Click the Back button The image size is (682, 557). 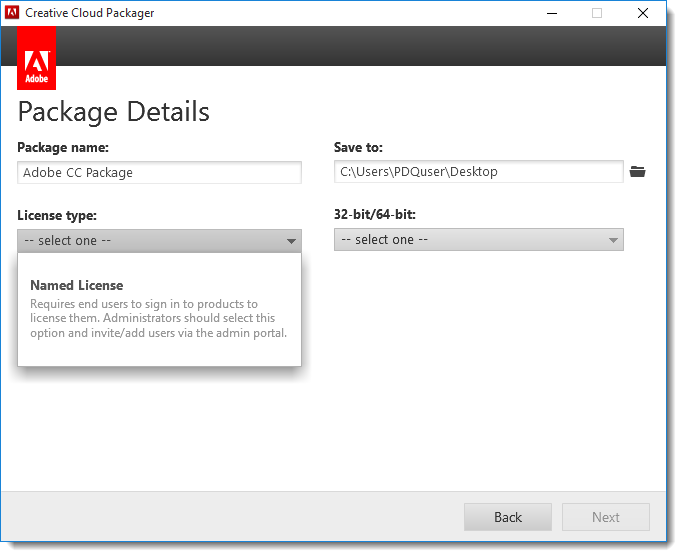[508, 517]
